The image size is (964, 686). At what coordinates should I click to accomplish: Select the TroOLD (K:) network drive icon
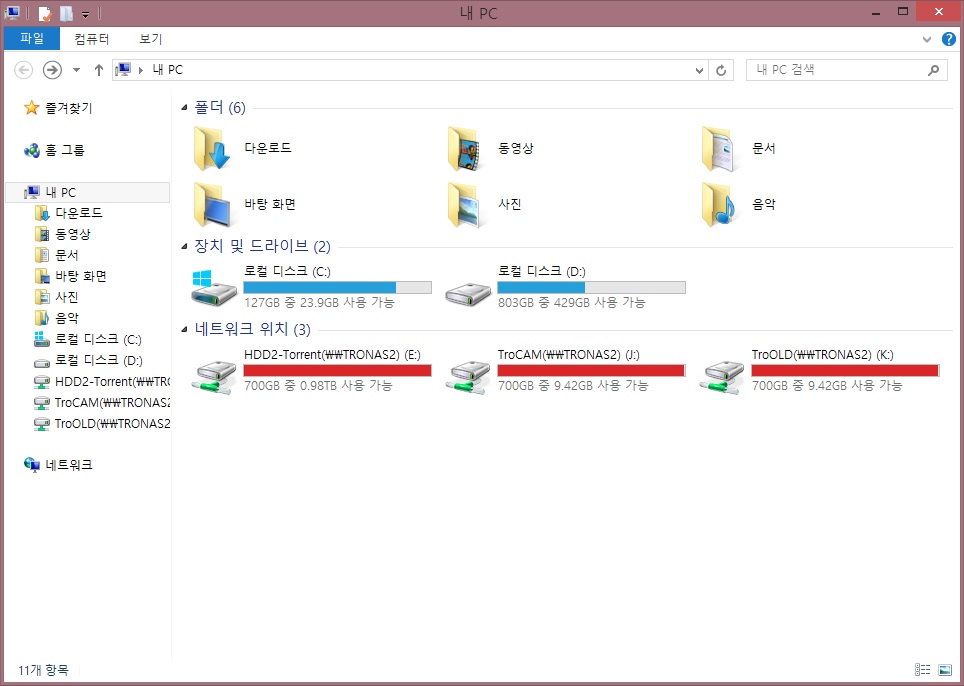tap(721, 376)
